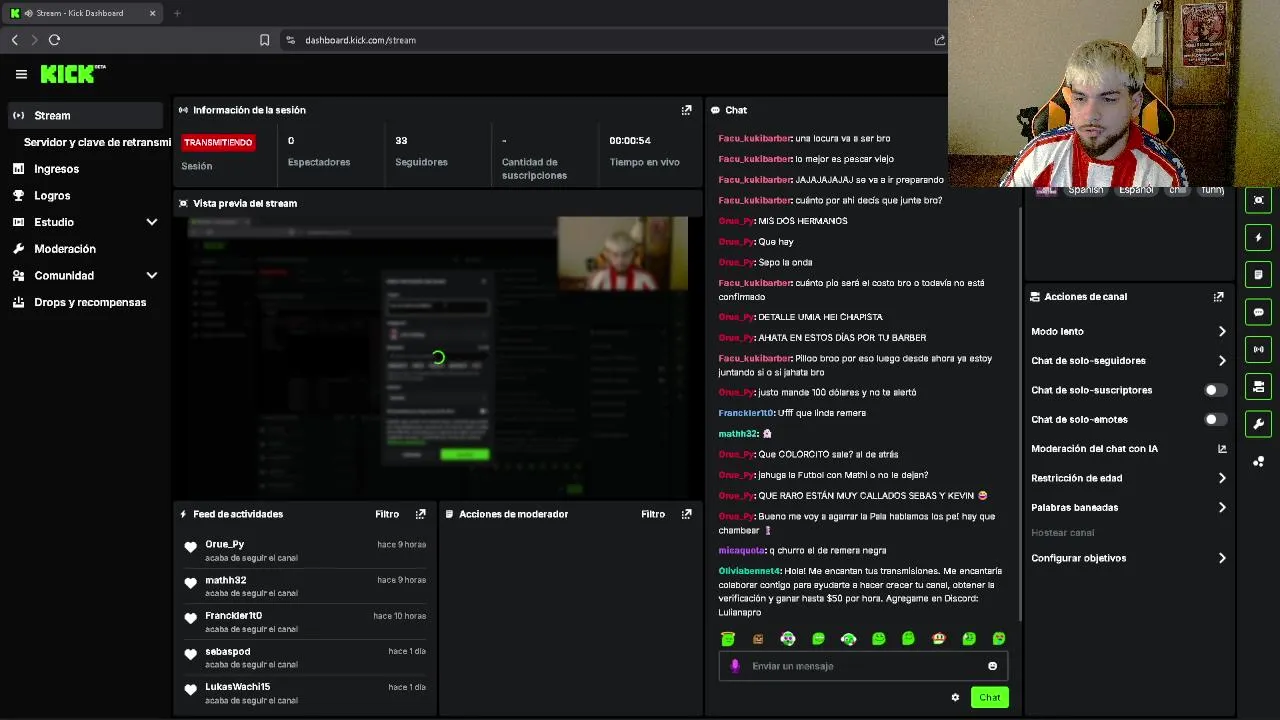Insert the brown square-face emote
This screenshot has height=720, width=1280.
(758, 639)
